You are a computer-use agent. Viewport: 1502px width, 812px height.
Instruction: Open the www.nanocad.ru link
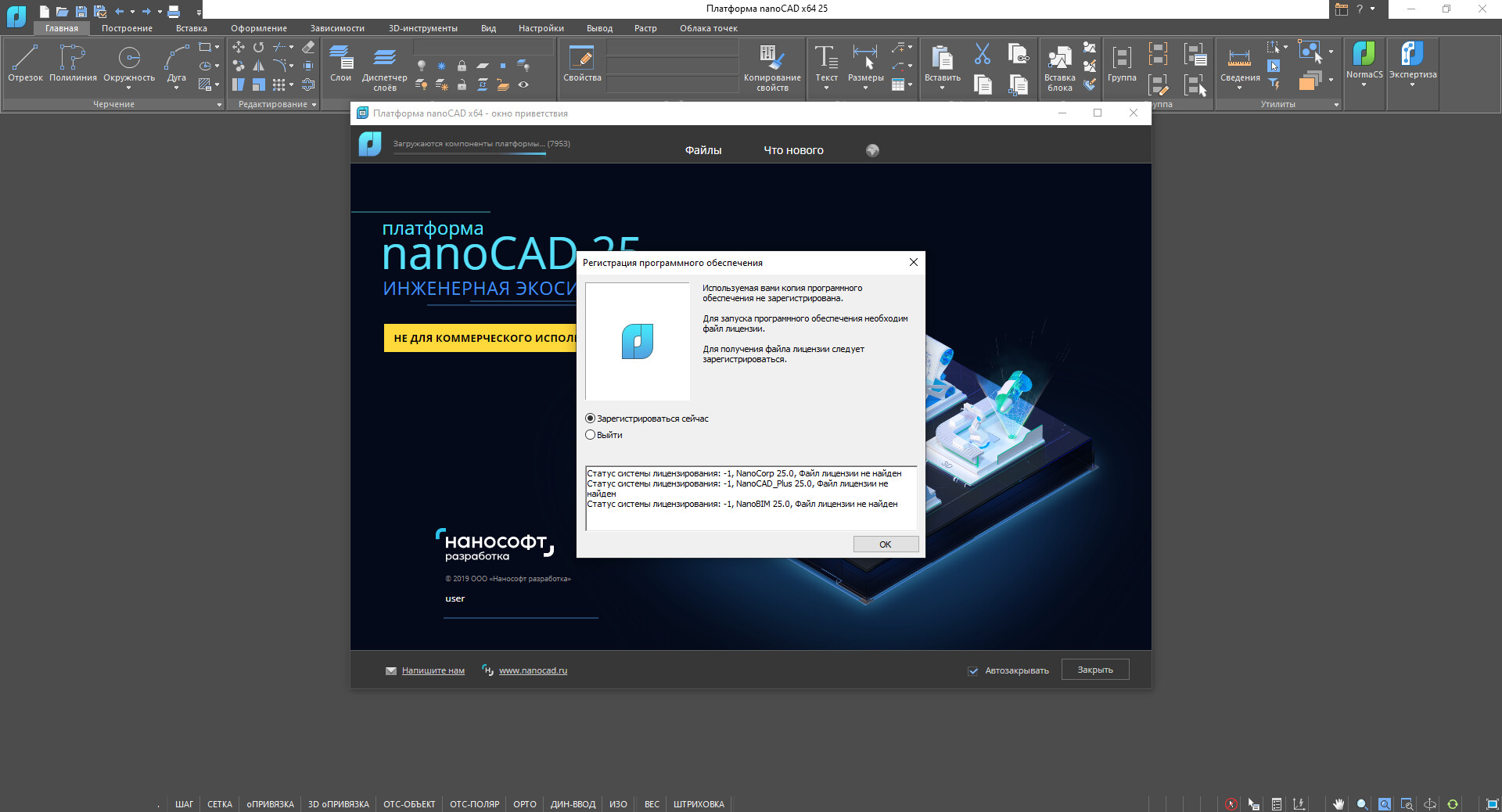[533, 670]
